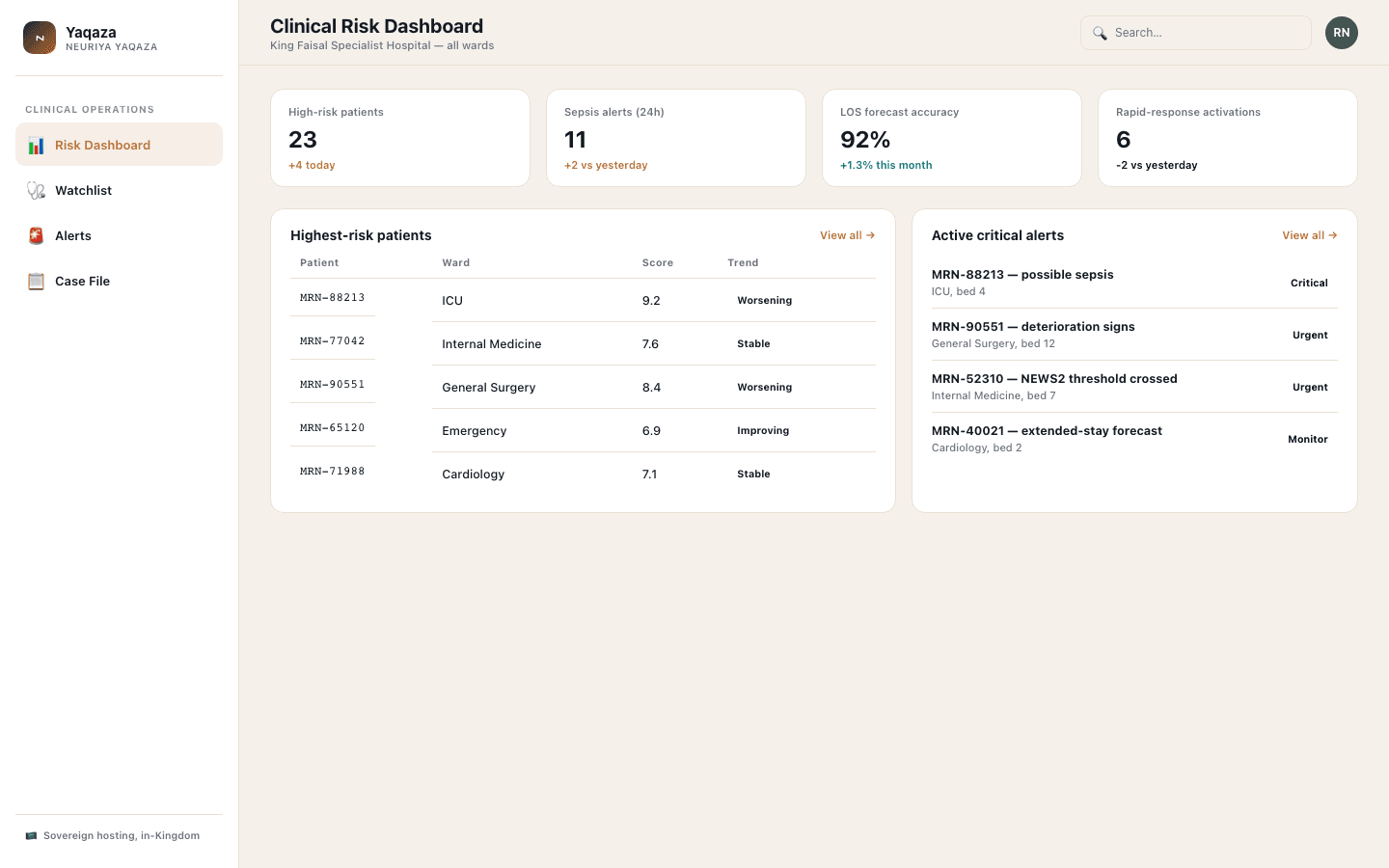Viewport: 1389px width, 868px height.
Task: Open the Alerts section label
Action: pos(73,236)
